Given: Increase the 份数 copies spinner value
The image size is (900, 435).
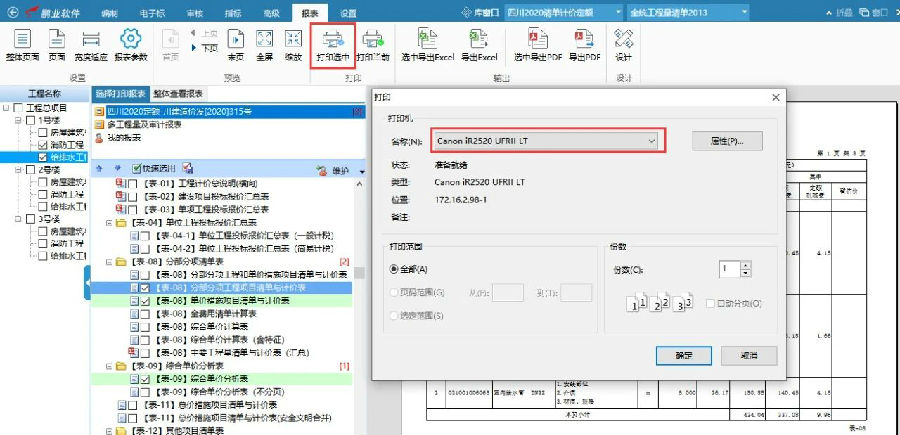Looking at the screenshot, I should 745,265.
